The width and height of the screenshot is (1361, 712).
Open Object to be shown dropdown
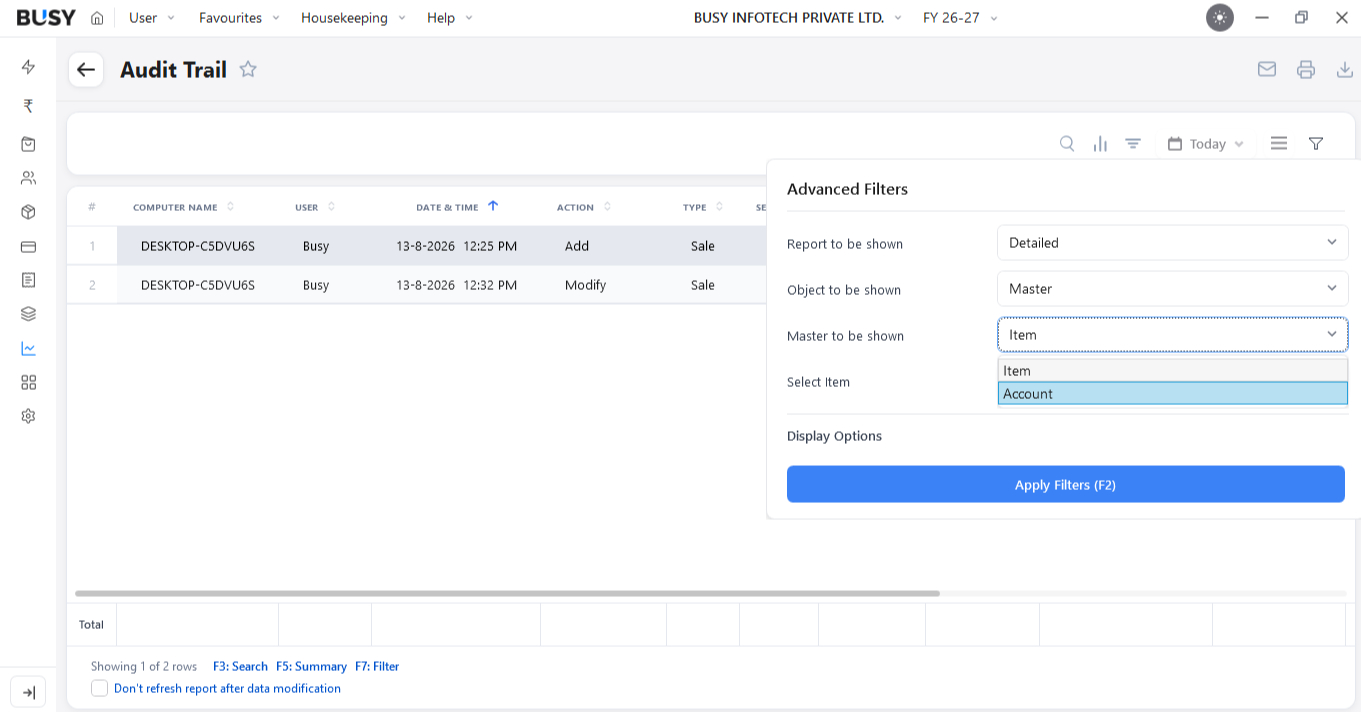[1172, 289]
